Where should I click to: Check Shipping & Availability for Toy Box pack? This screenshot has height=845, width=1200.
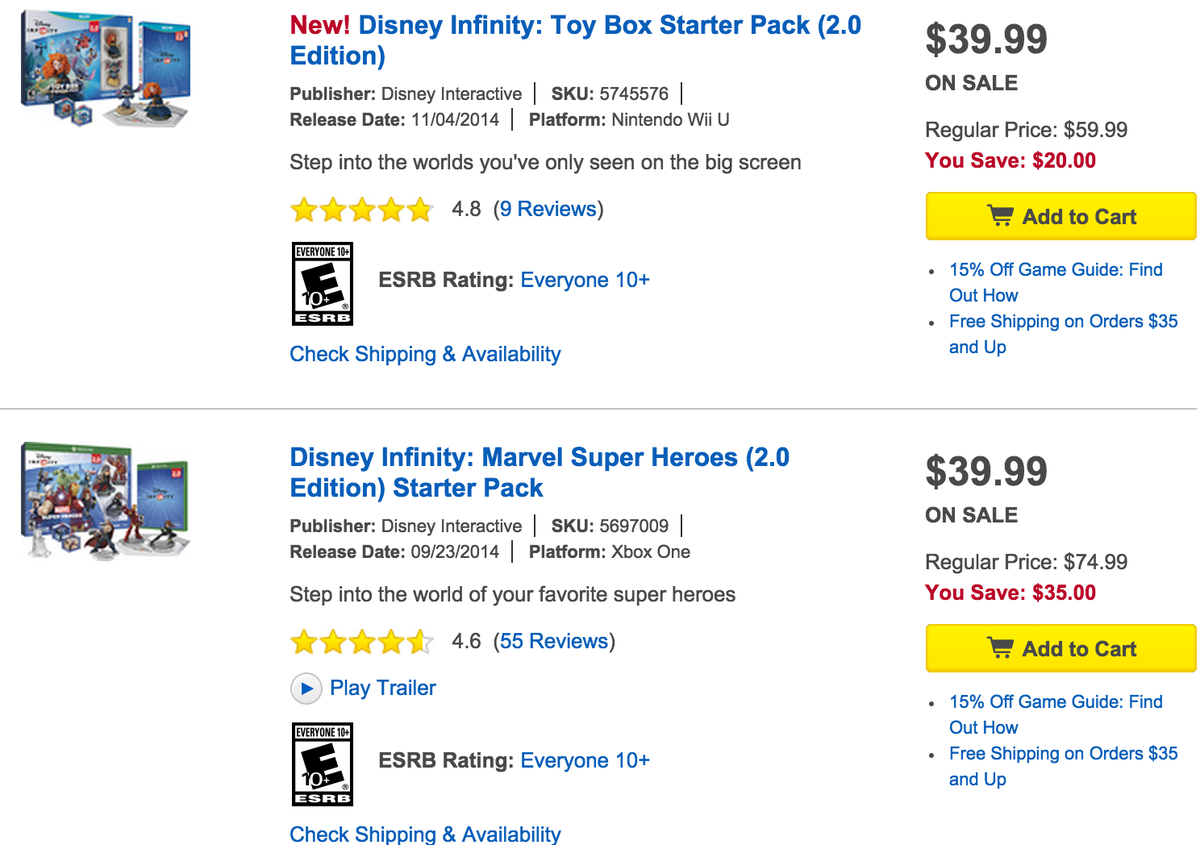coord(425,354)
